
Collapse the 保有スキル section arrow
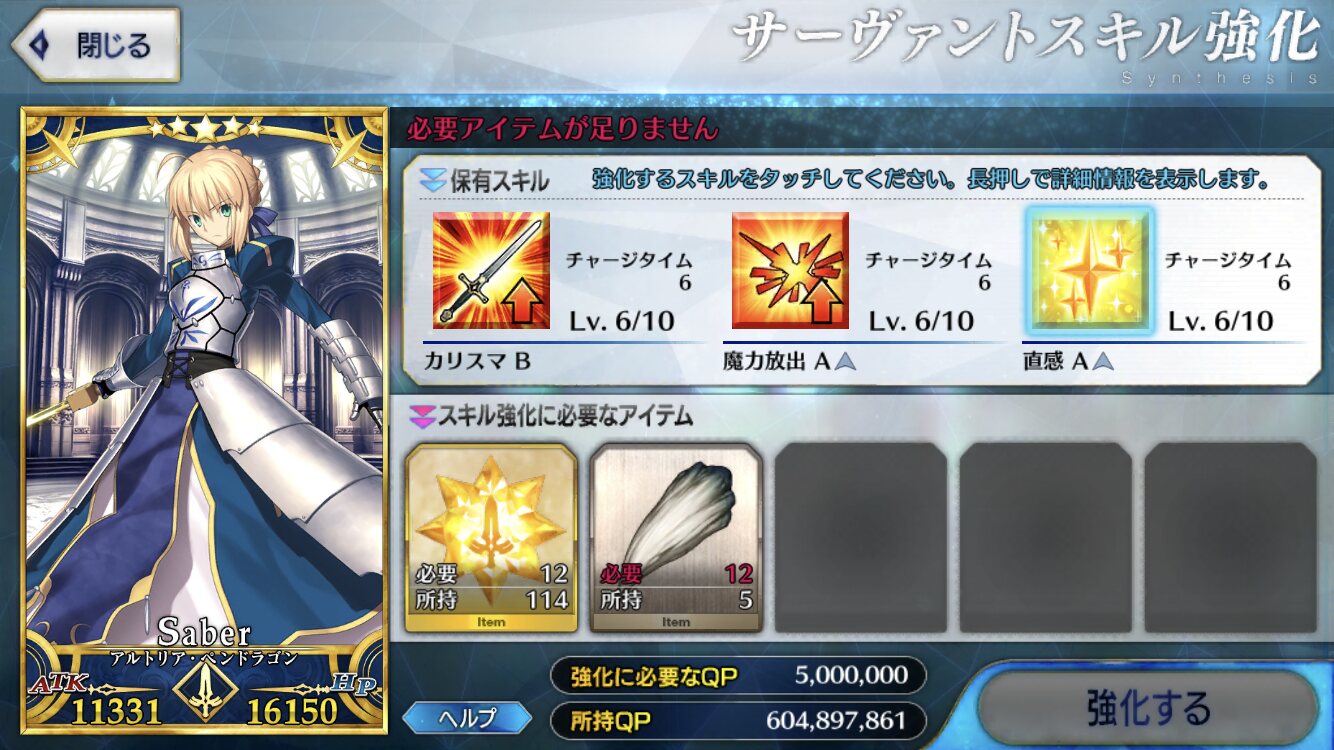[x=432, y=181]
